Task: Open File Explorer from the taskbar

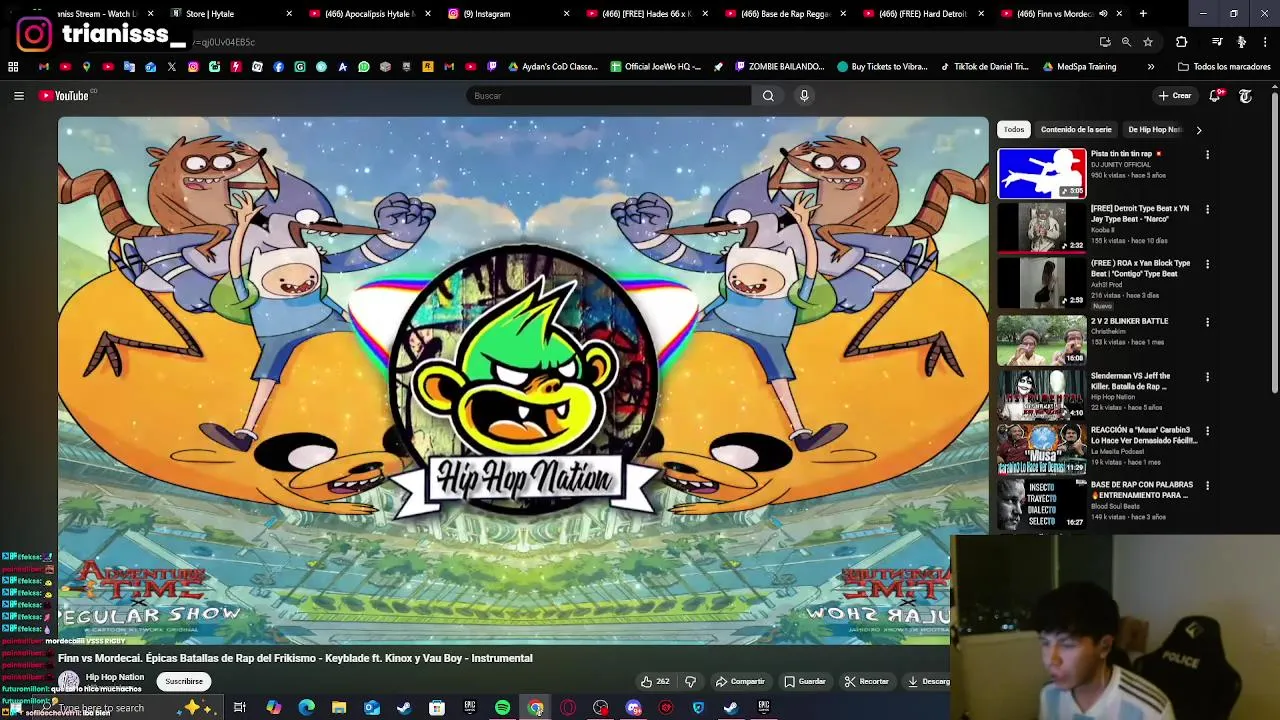Action: 339,708
